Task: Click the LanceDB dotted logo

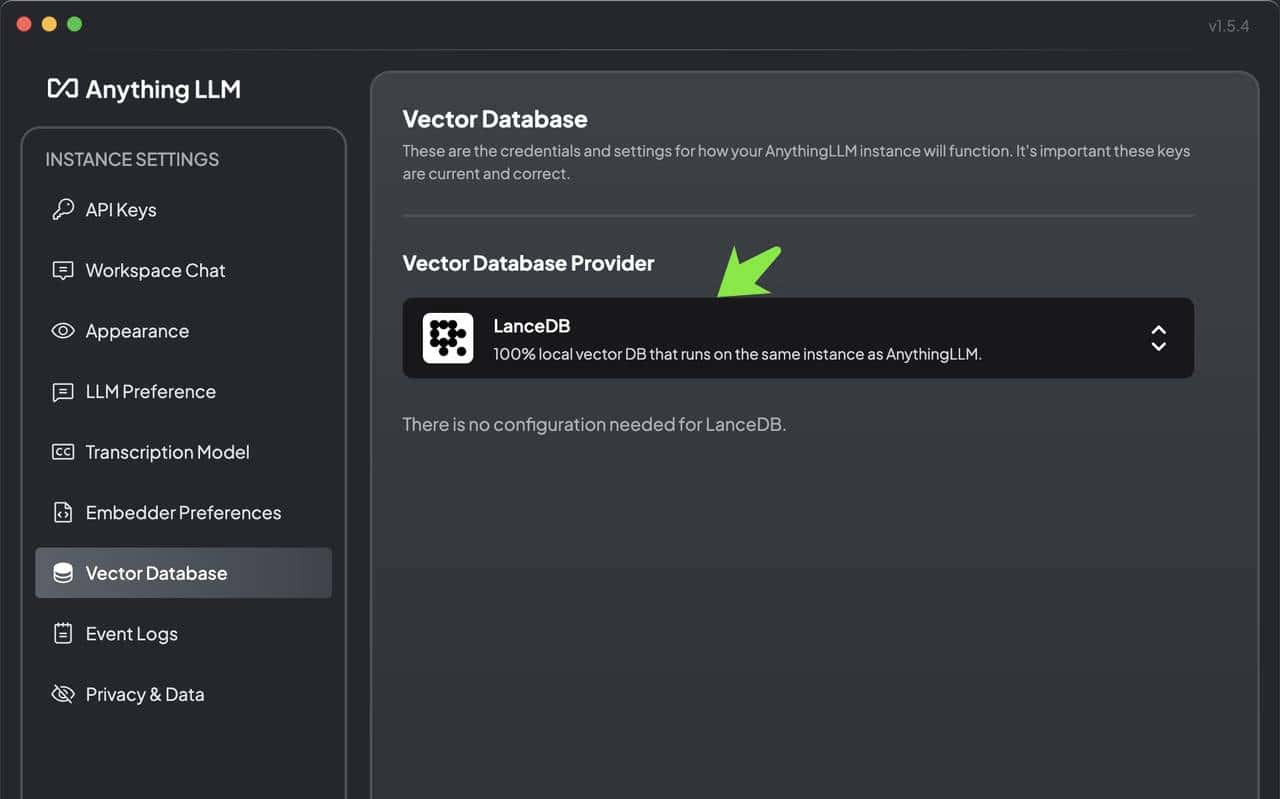Action: 448,338
